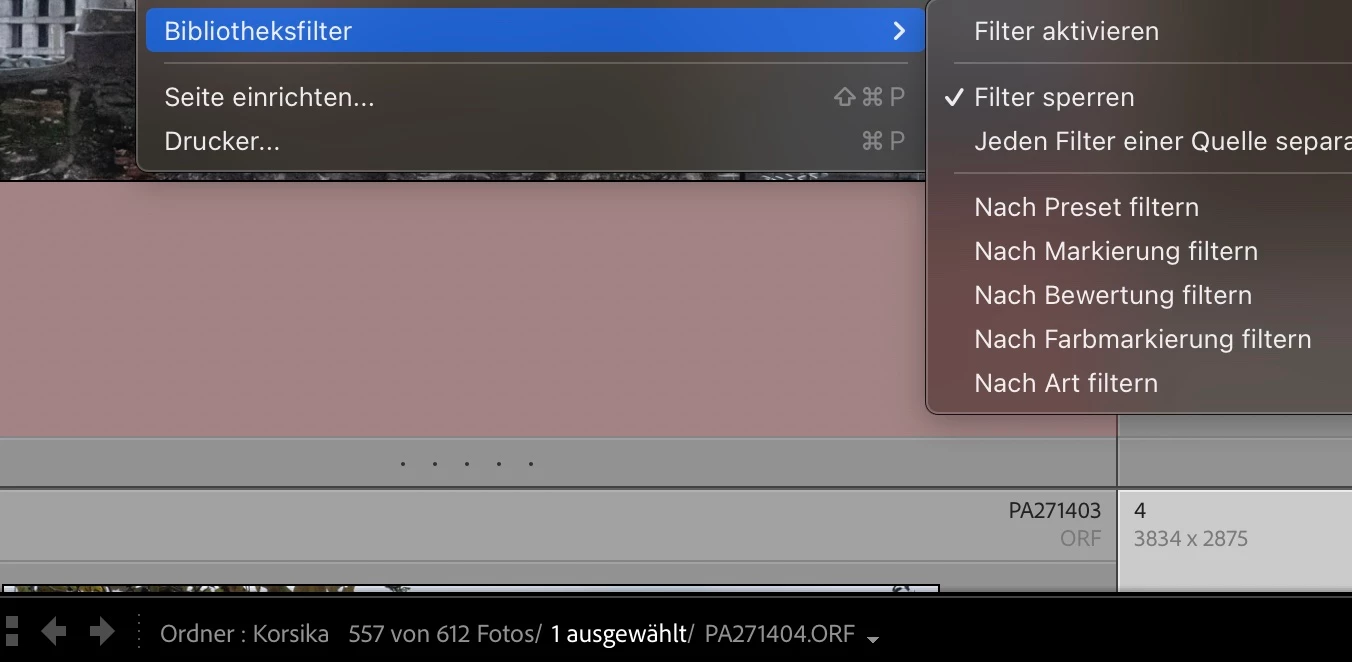
Task: Click the back arrow in the filmstrip bar
Action: pos(53,632)
